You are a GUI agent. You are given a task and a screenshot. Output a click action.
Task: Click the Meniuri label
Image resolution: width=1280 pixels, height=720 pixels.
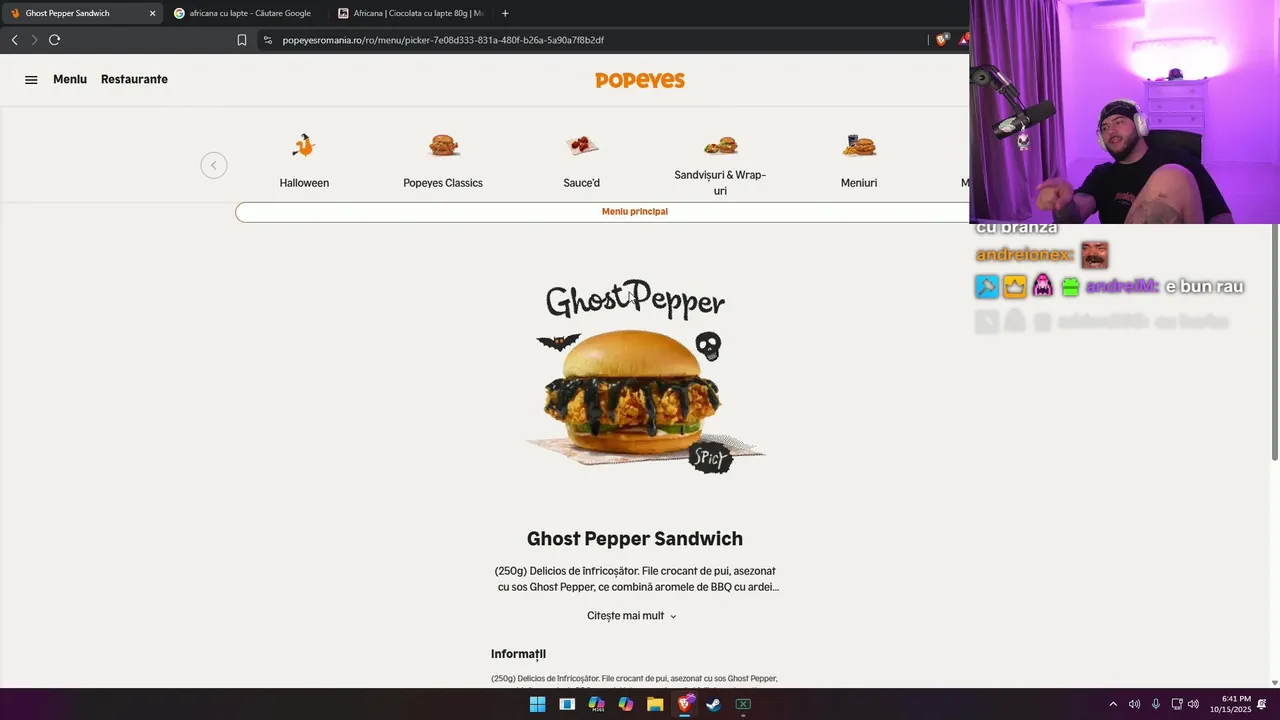(859, 183)
